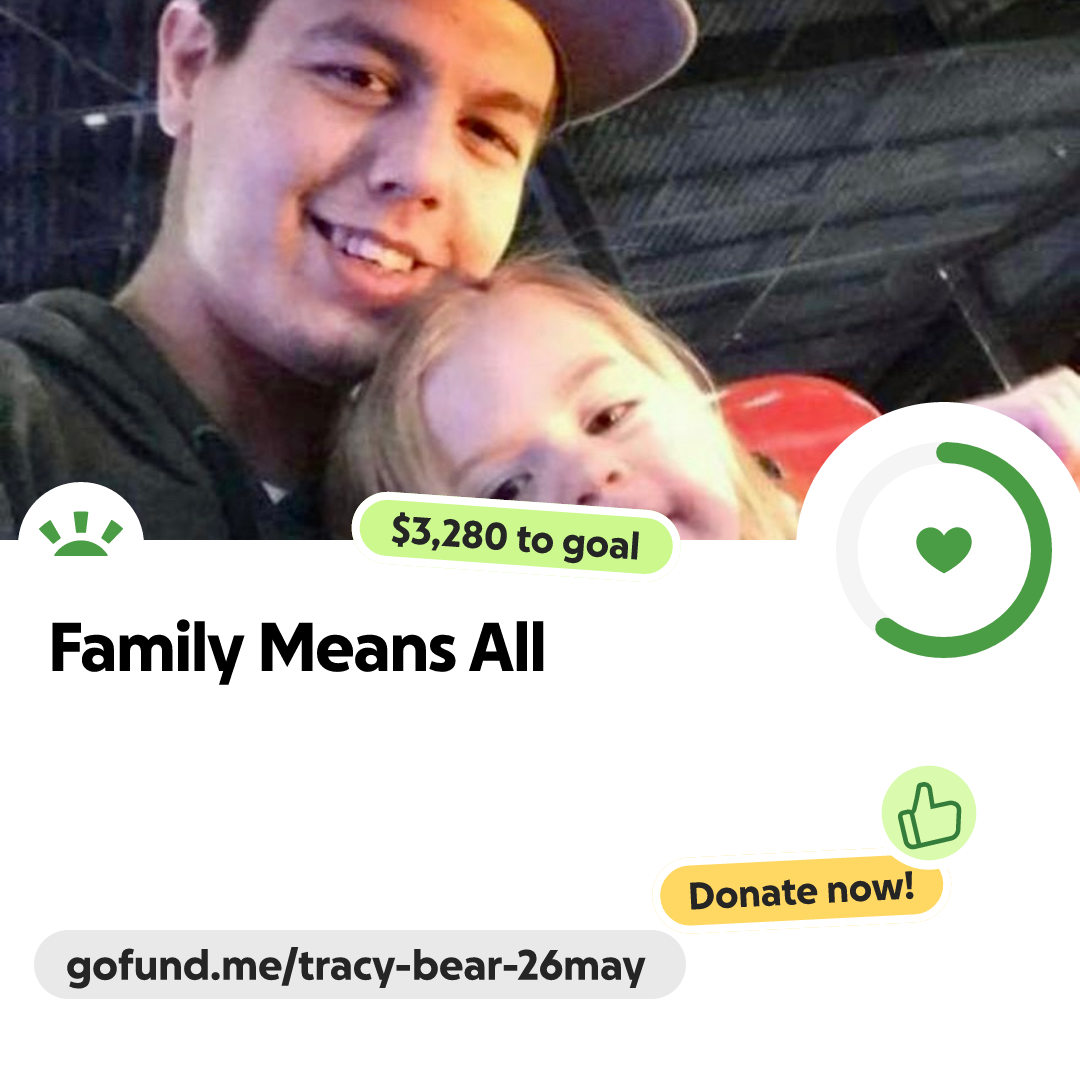1080x1080 pixels.
Task: Click the word "Family" in the headline
Action: click(x=147, y=648)
